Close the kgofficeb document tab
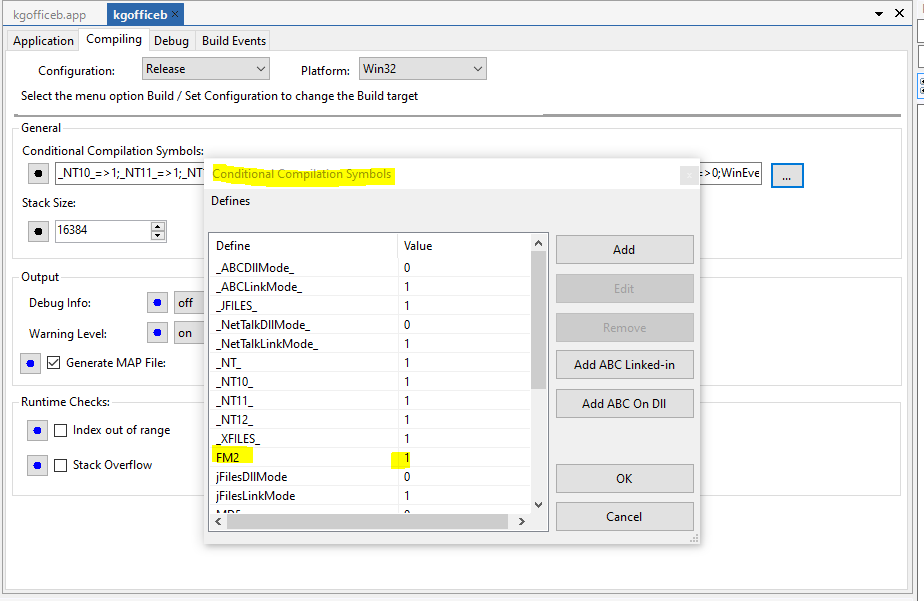Image resolution: width=924 pixels, height=601 pixels. pyautogui.click(x=175, y=15)
